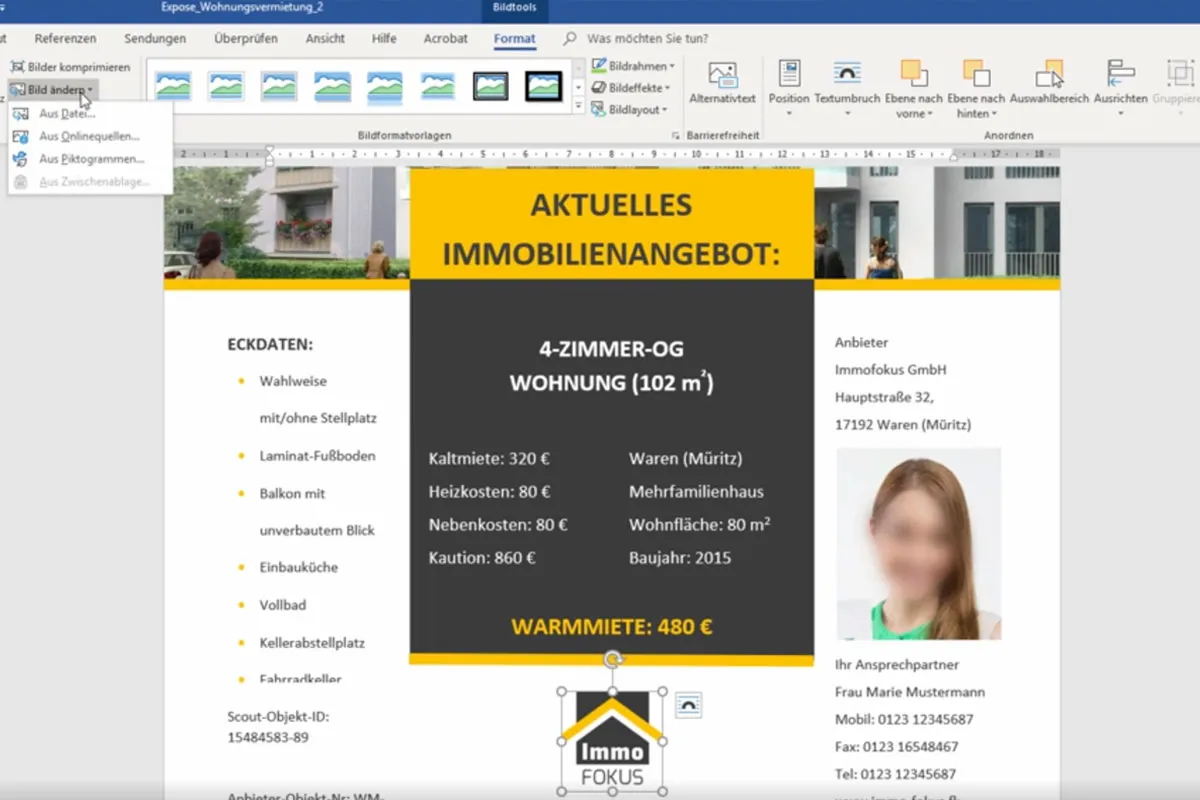Click the left header building photo

point(287,223)
